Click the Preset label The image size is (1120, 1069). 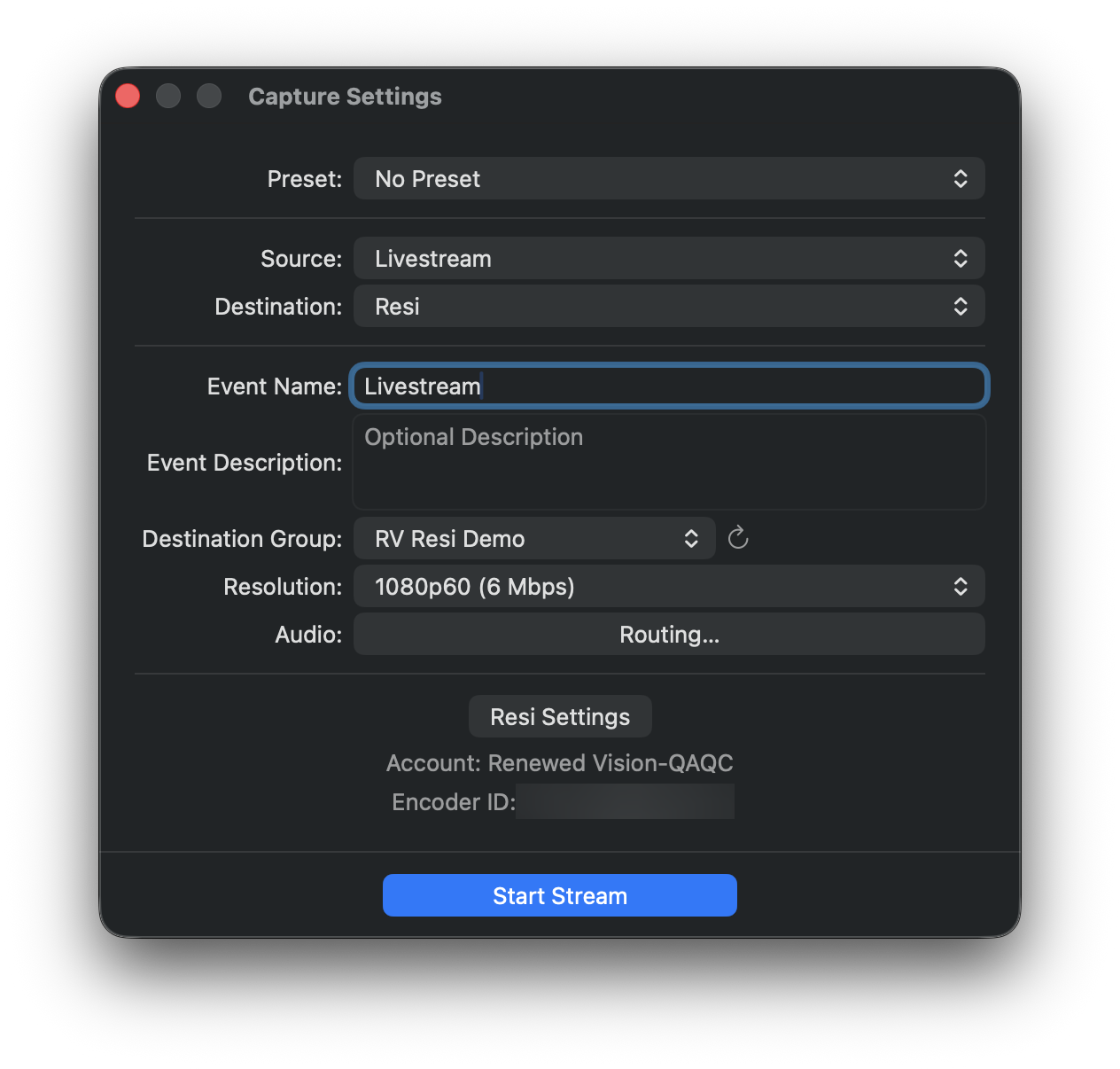coord(305,179)
